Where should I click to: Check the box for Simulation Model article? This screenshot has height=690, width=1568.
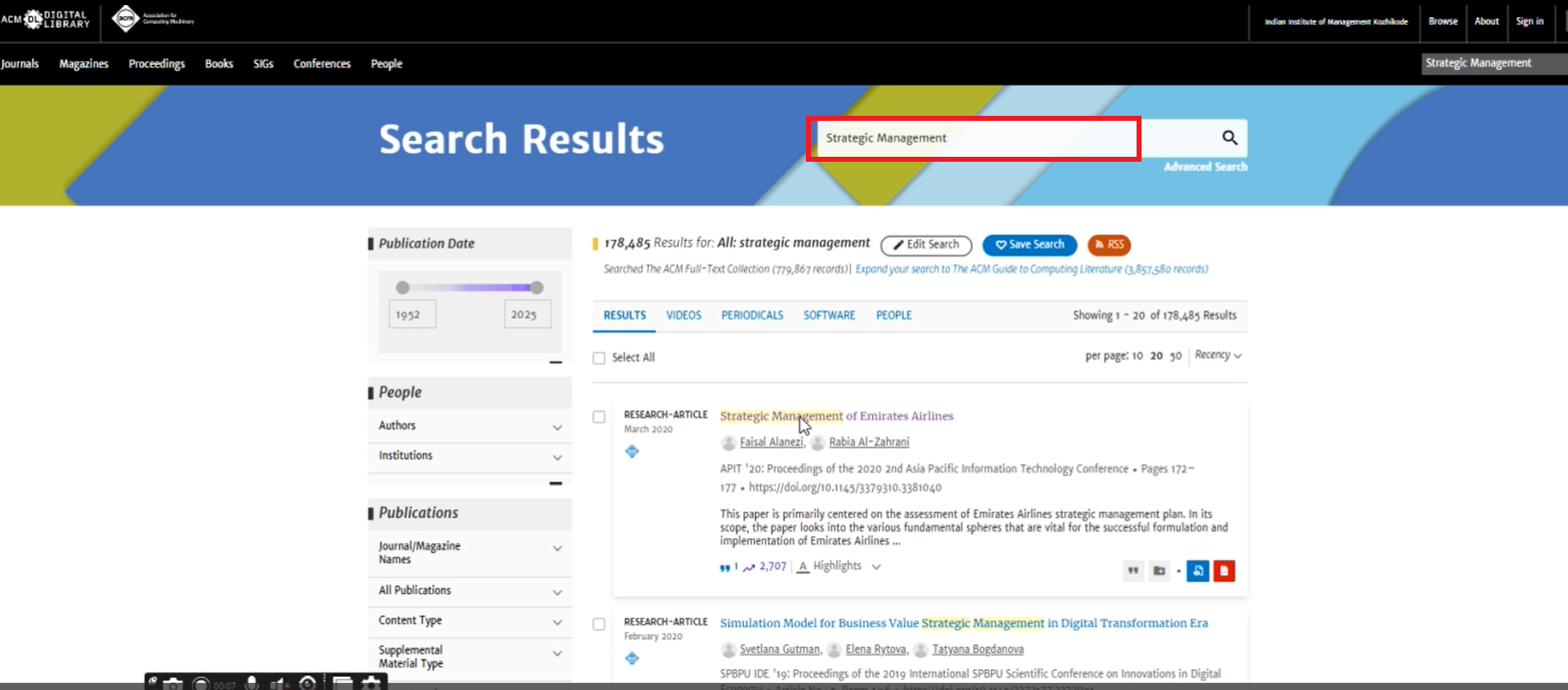point(599,624)
